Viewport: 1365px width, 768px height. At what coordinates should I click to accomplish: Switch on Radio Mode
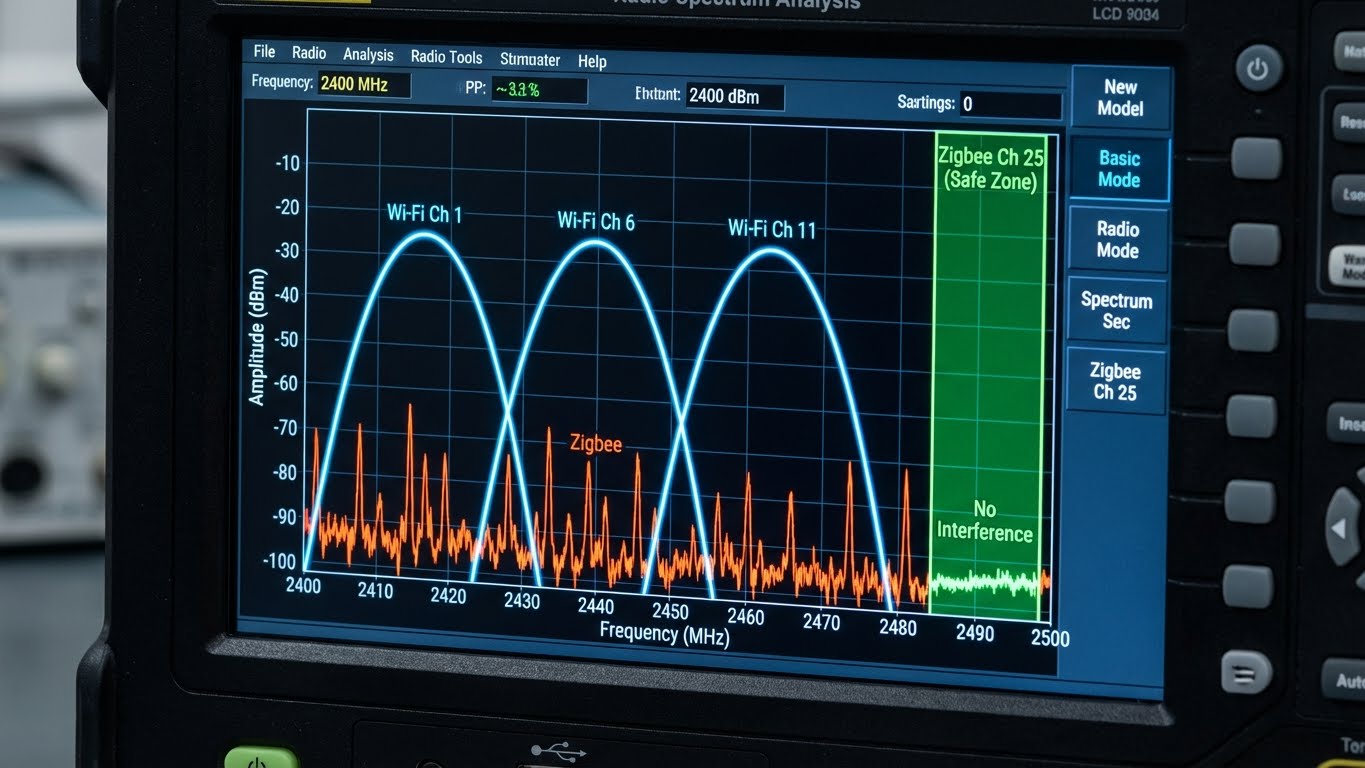(x=1117, y=239)
